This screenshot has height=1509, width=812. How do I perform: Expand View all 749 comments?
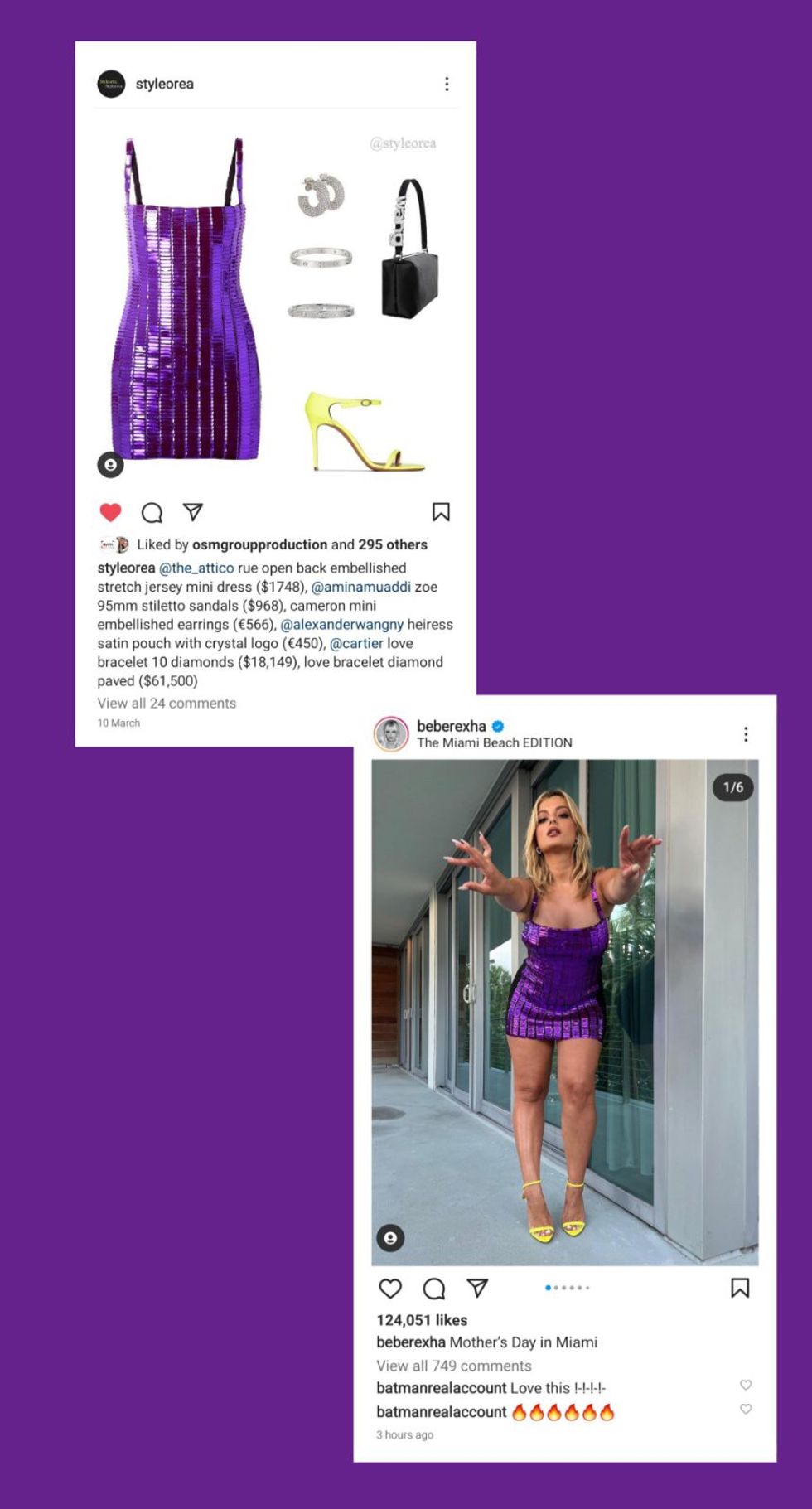[454, 1366]
